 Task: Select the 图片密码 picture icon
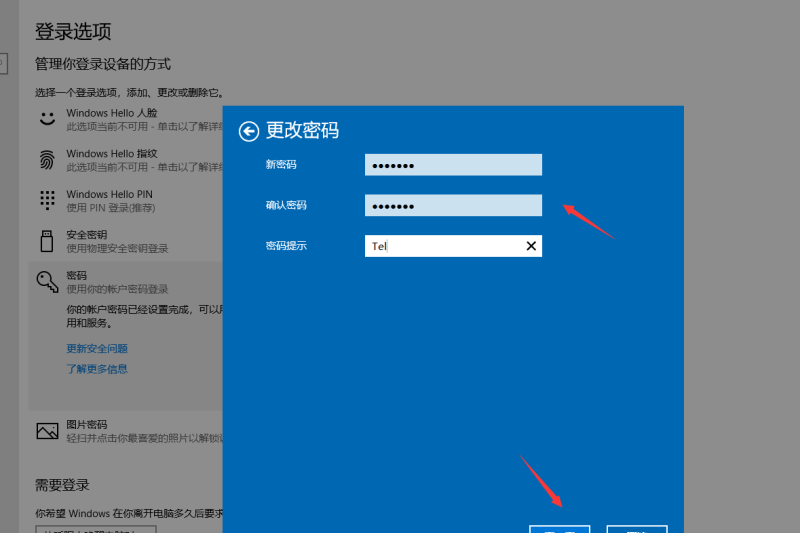pyautogui.click(x=47, y=431)
